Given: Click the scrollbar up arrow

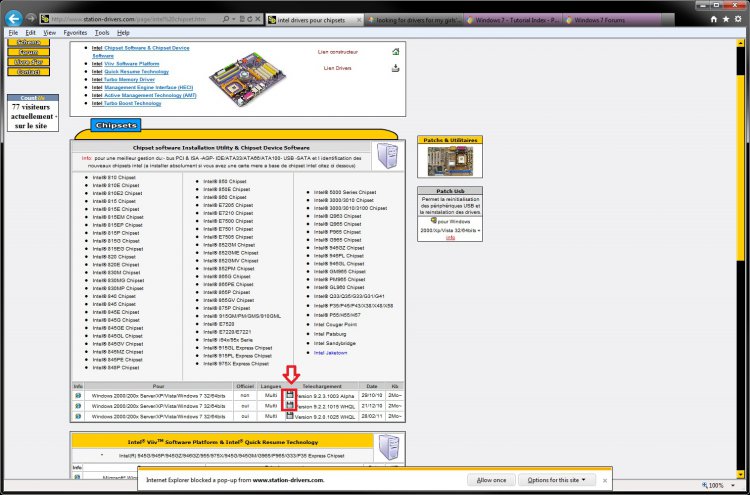Looking at the screenshot, I should pos(740,43).
